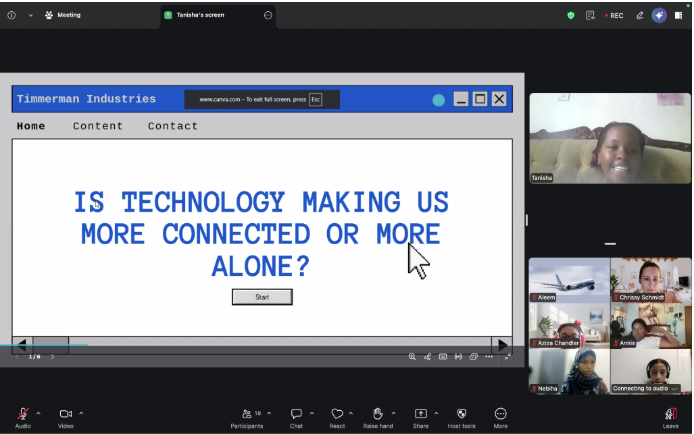The image size is (694, 434).
Task: Change view layout using the top-right icon
Action: tap(679, 15)
